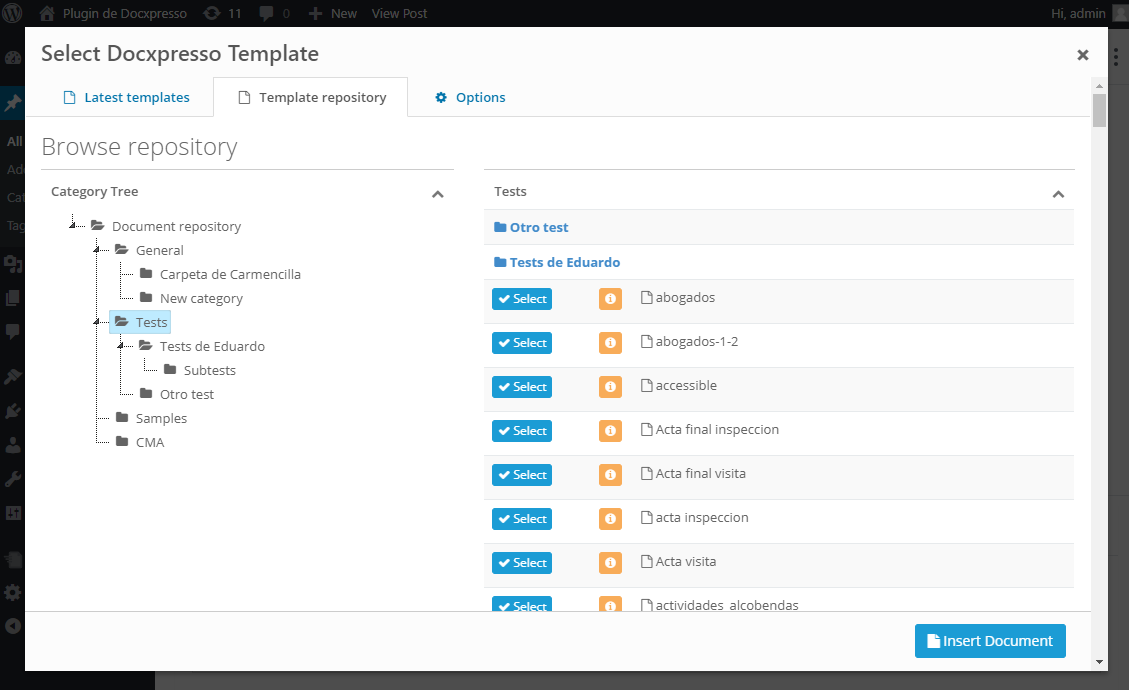Collapse the Tests listing panel

(x=1058, y=194)
